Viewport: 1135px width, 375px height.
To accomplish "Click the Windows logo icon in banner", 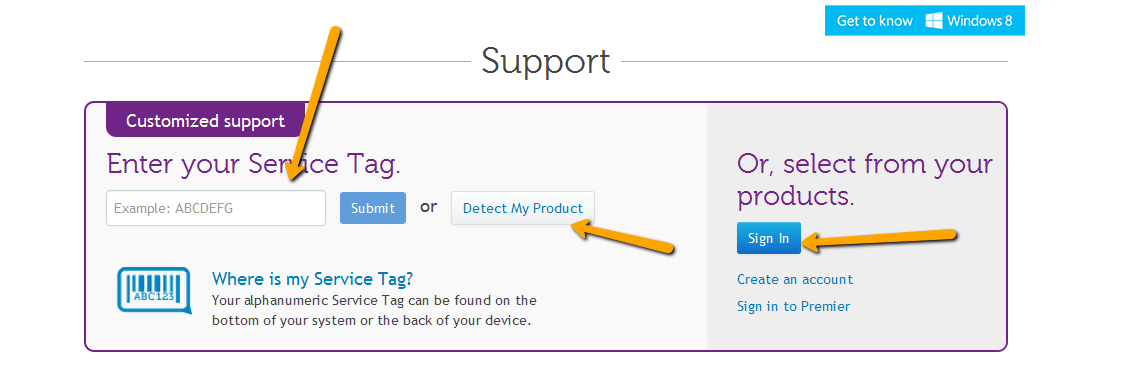I will pyautogui.click(x=933, y=20).
